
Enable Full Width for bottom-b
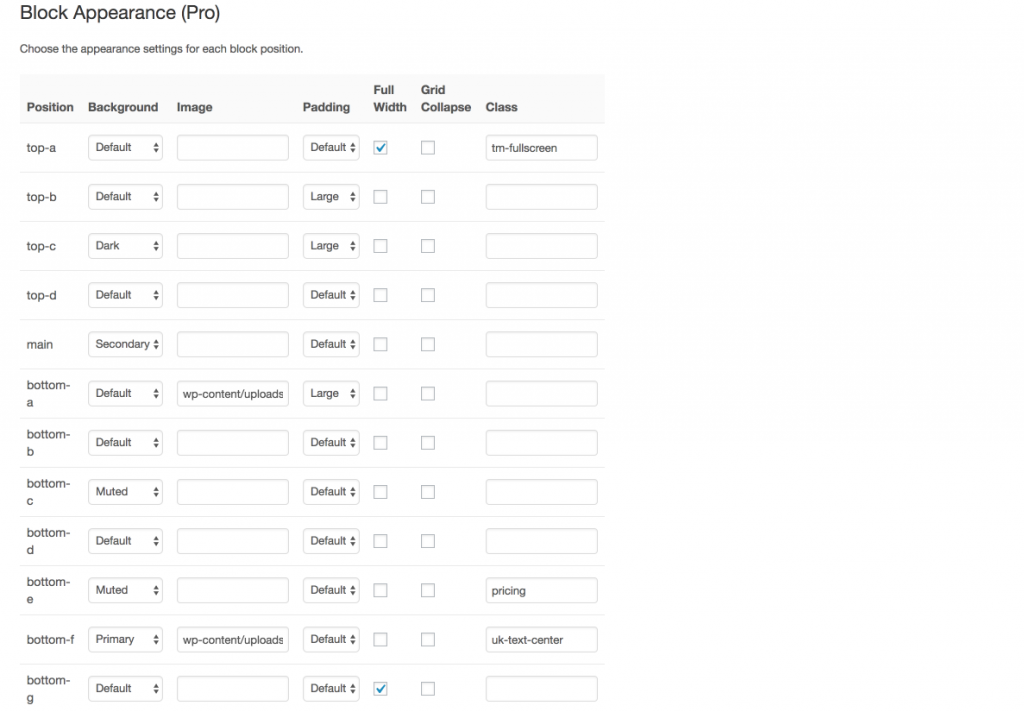tap(380, 442)
